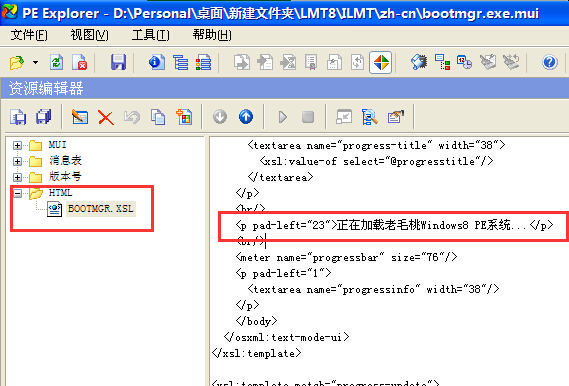Click the gray down arrow icon

click(x=220, y=117)
